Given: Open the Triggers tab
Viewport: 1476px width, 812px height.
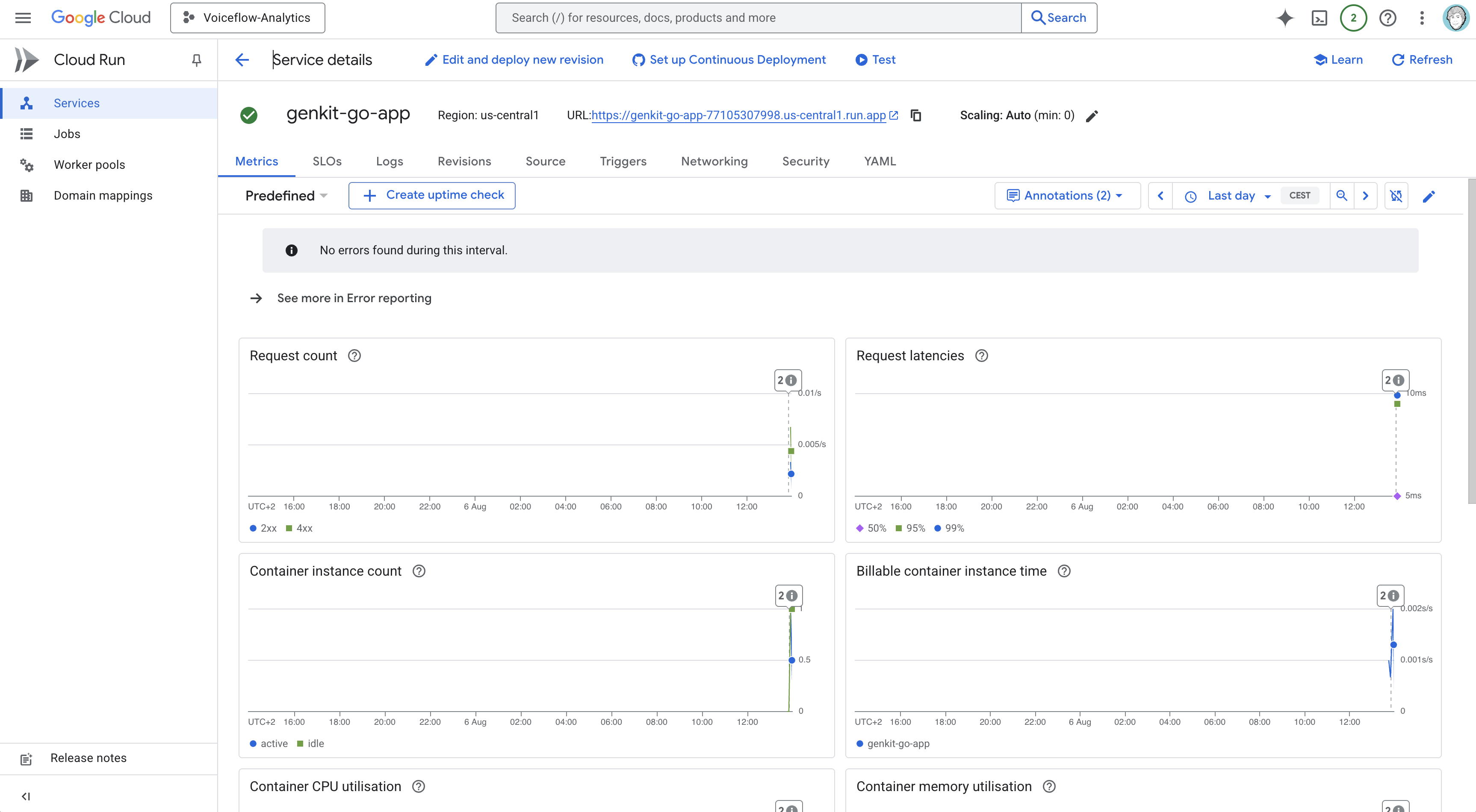Looking at the screenshot, I should point(623,162).
